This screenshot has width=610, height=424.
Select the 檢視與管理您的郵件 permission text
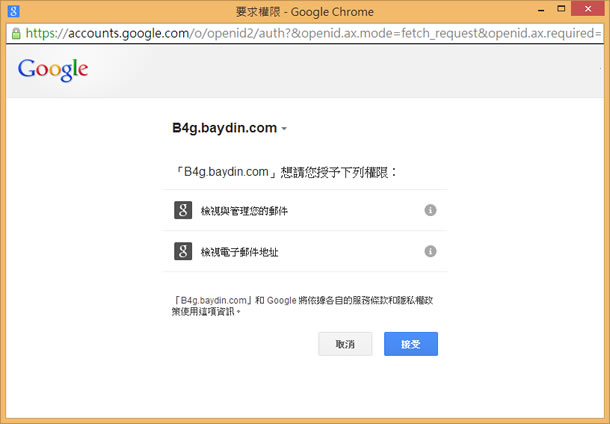point(244,211)
